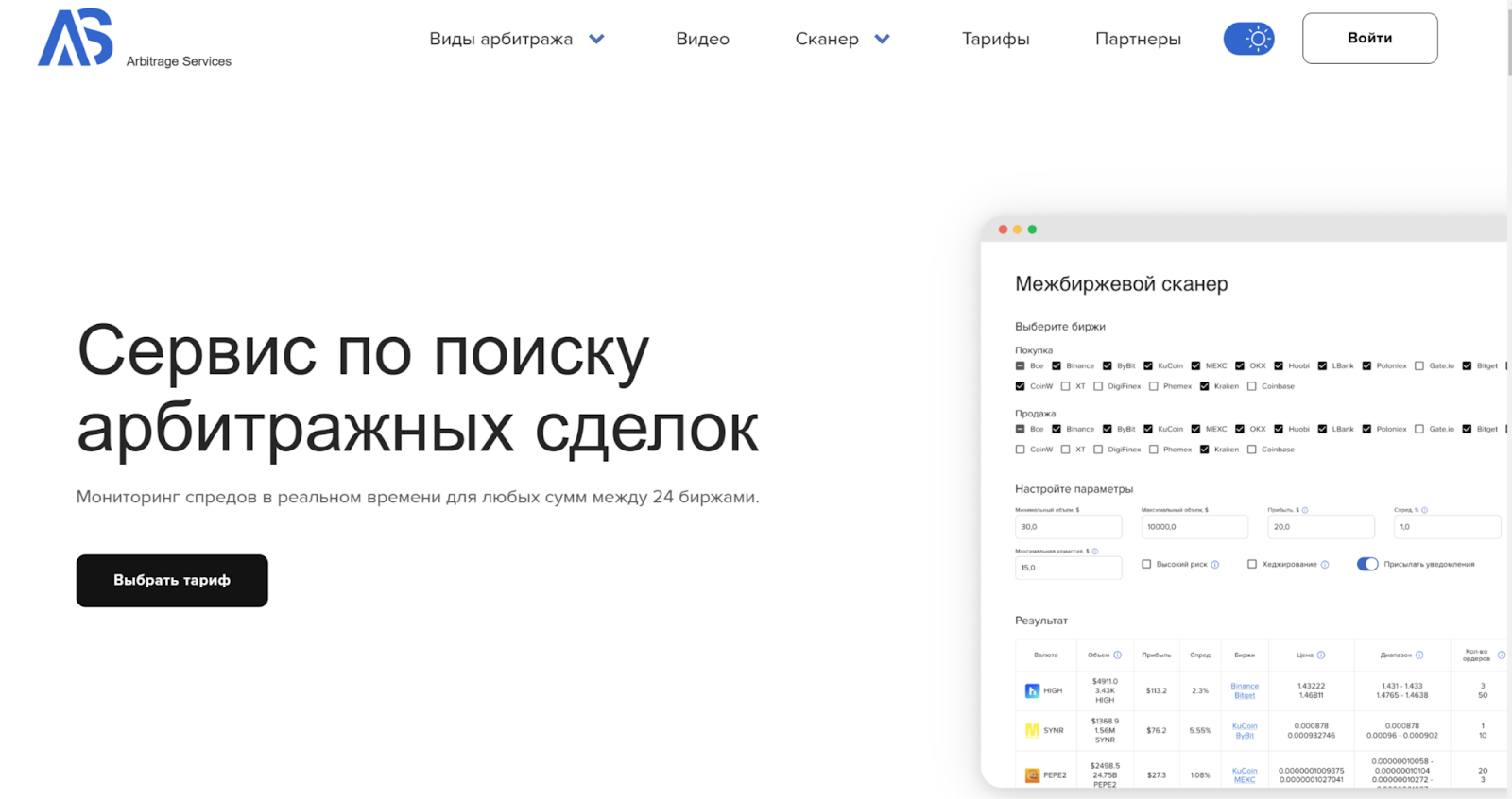
Task: Click info icon in Диапазон column header
Action: click(1419, 655)
